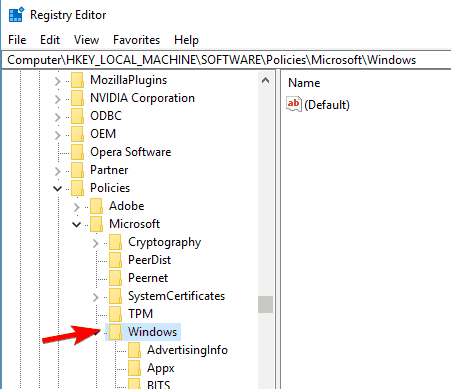The width and height of the screenshot is (451, 389).
Task: Collapse the Policies key
Action: click(58, 189)
